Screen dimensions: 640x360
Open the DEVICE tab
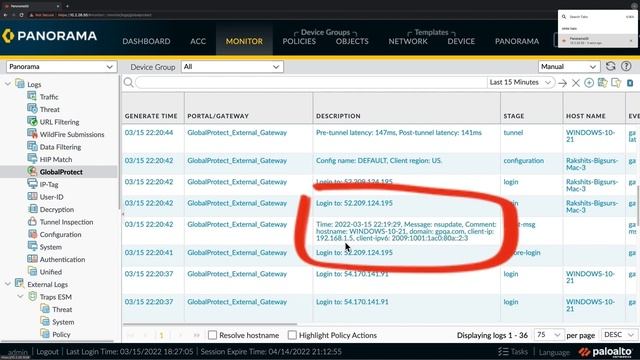click(x=461, y=41)
